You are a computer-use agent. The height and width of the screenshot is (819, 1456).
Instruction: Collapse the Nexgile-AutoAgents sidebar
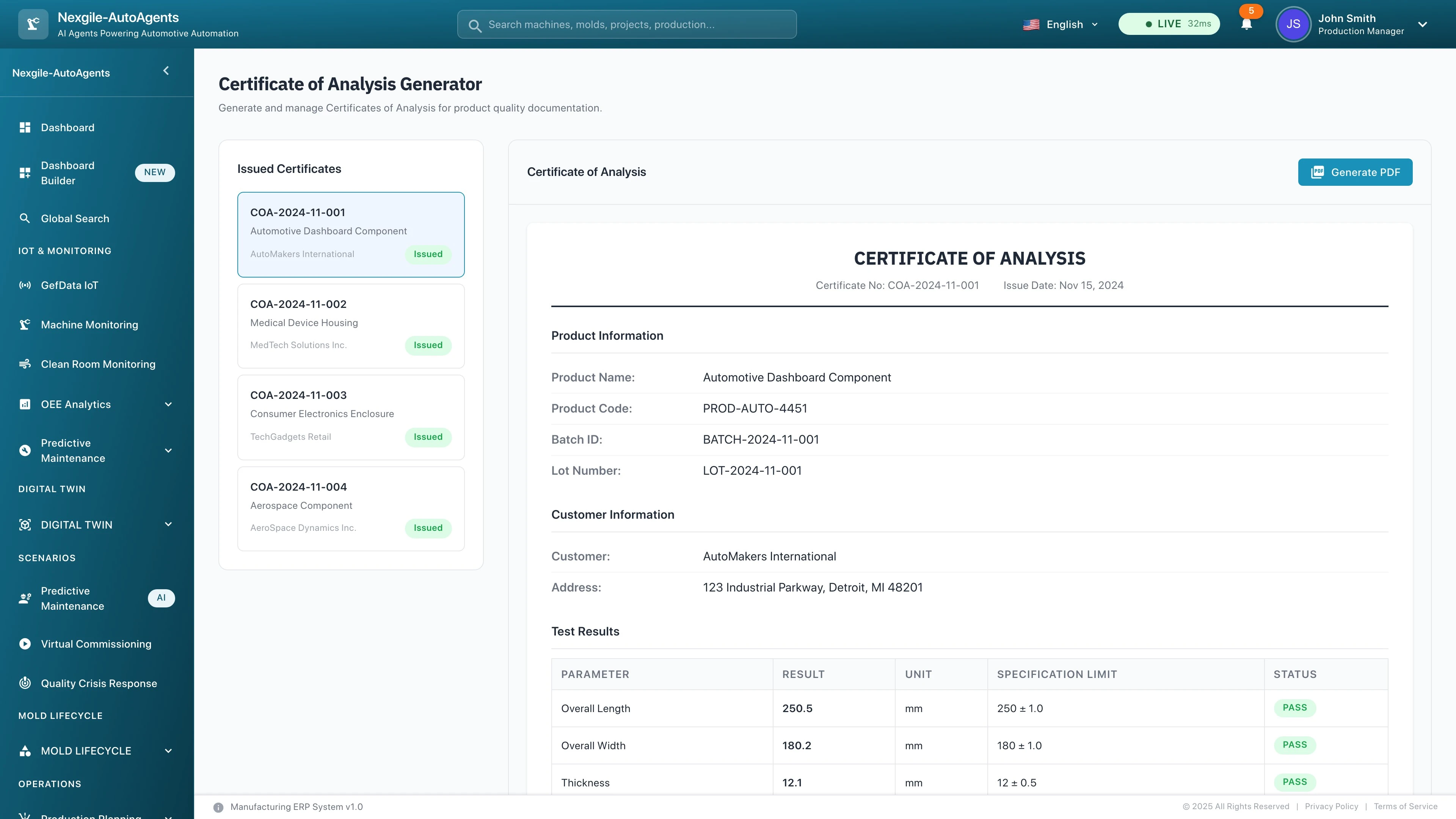(x=166, y=71)
